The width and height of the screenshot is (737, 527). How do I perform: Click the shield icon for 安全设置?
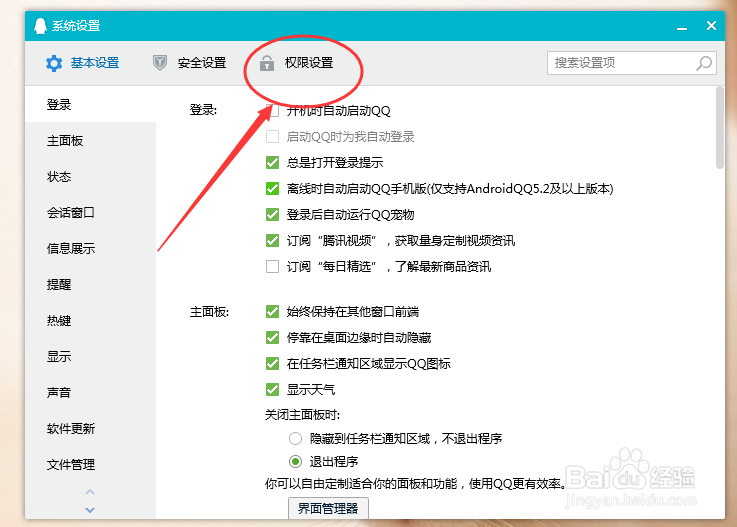[x=160, y=63]
